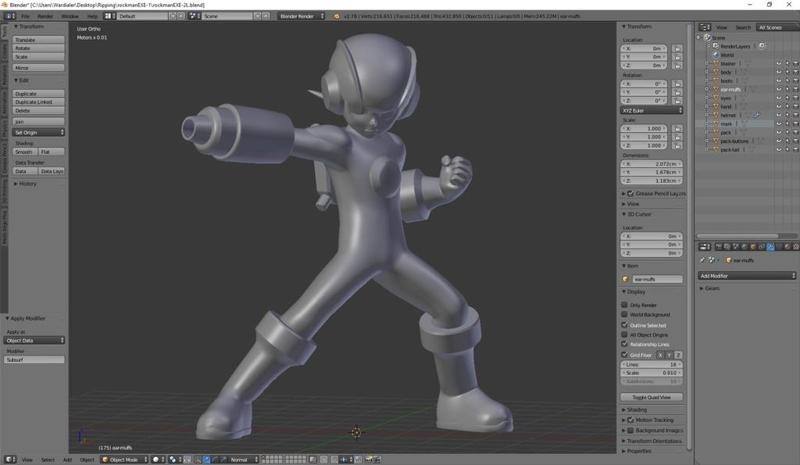Open the World properties tab icon

[x=744, y=247]
